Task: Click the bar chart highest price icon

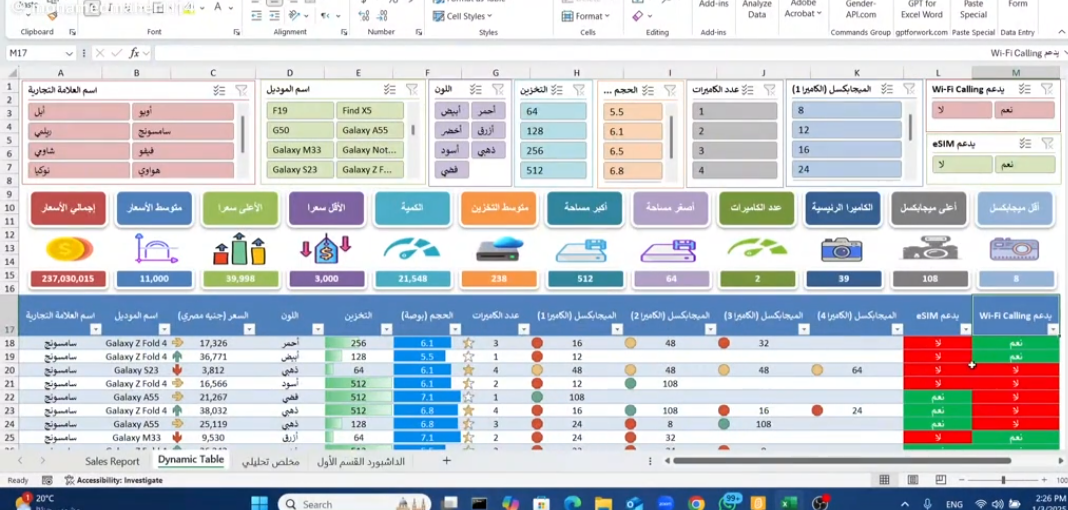Action: (x=240, y=250)
